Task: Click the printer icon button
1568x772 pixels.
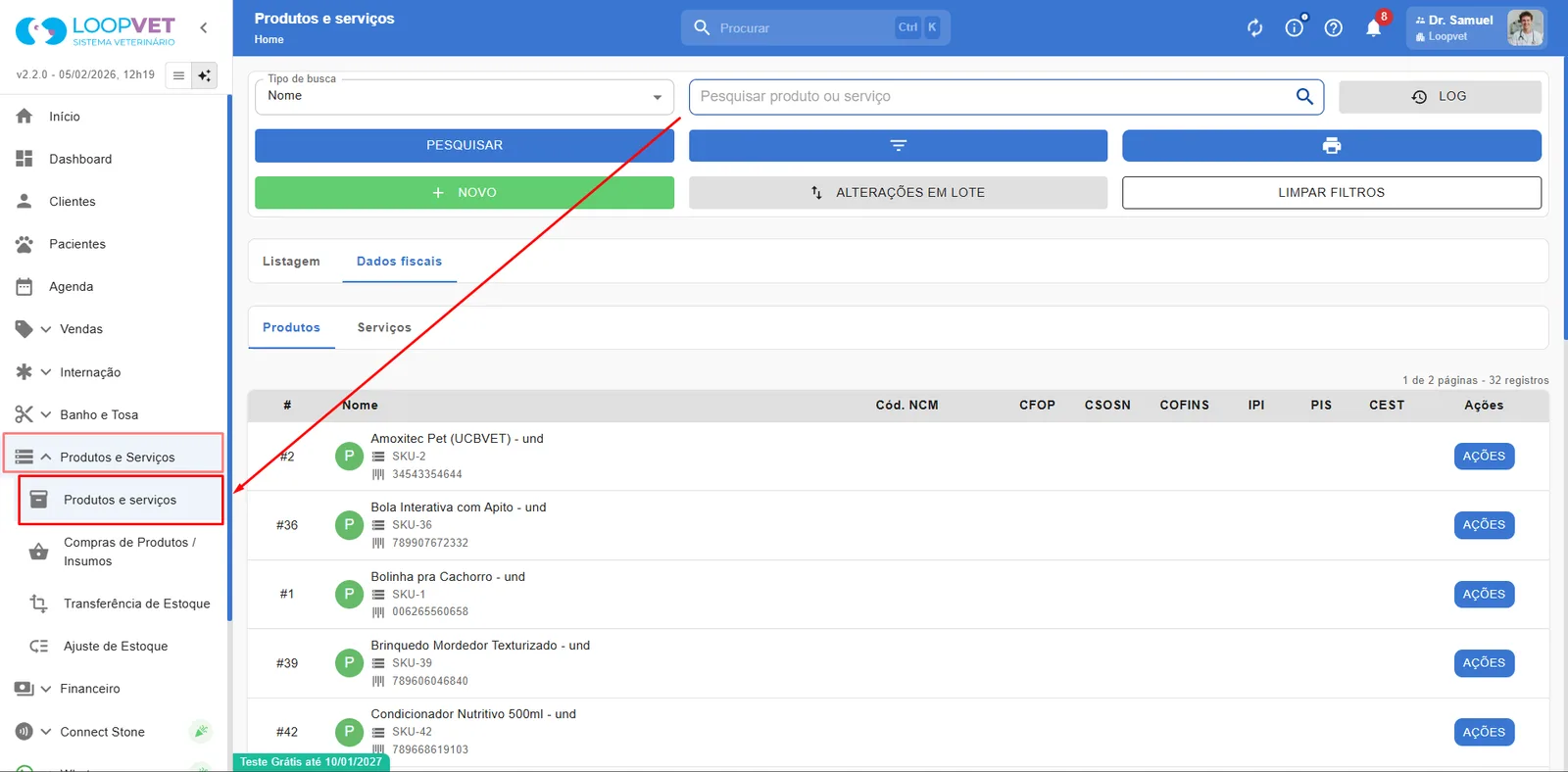Action: pos(1331,145)
